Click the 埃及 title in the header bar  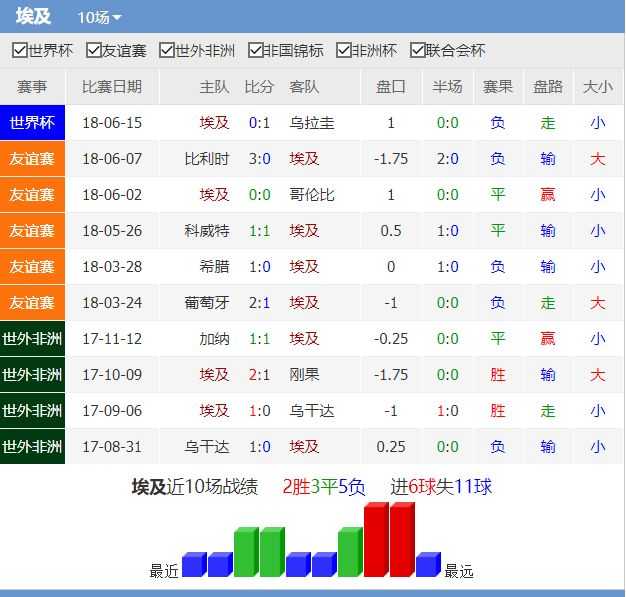coord(34,17)
